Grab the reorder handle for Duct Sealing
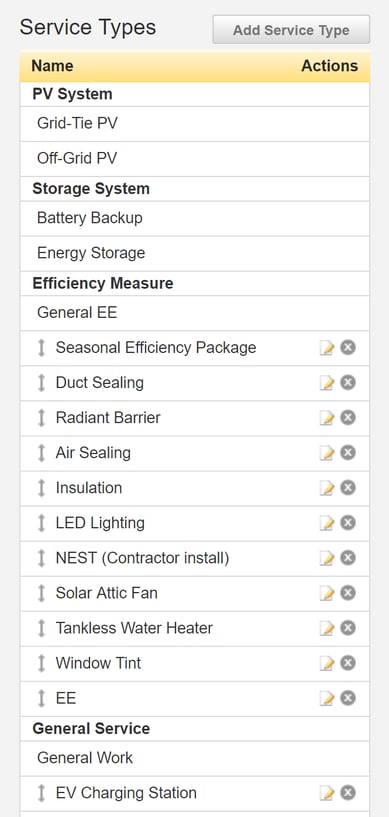 pyautogui.click(x=42, y=382)
